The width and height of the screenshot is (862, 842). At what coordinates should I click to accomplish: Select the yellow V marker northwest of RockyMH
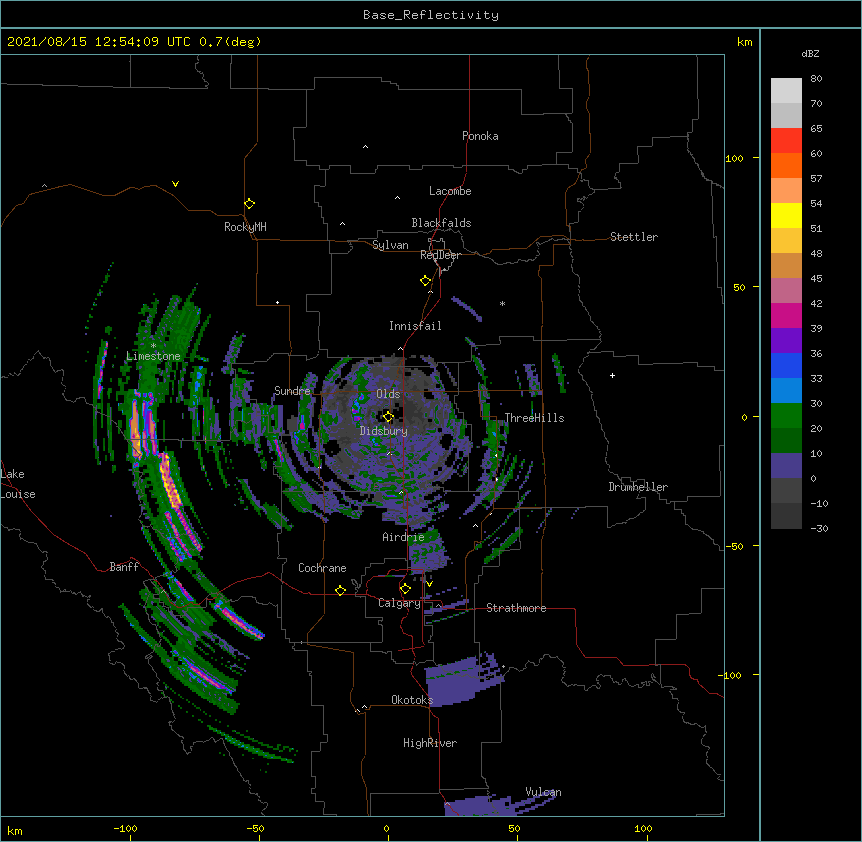point(175,184)
